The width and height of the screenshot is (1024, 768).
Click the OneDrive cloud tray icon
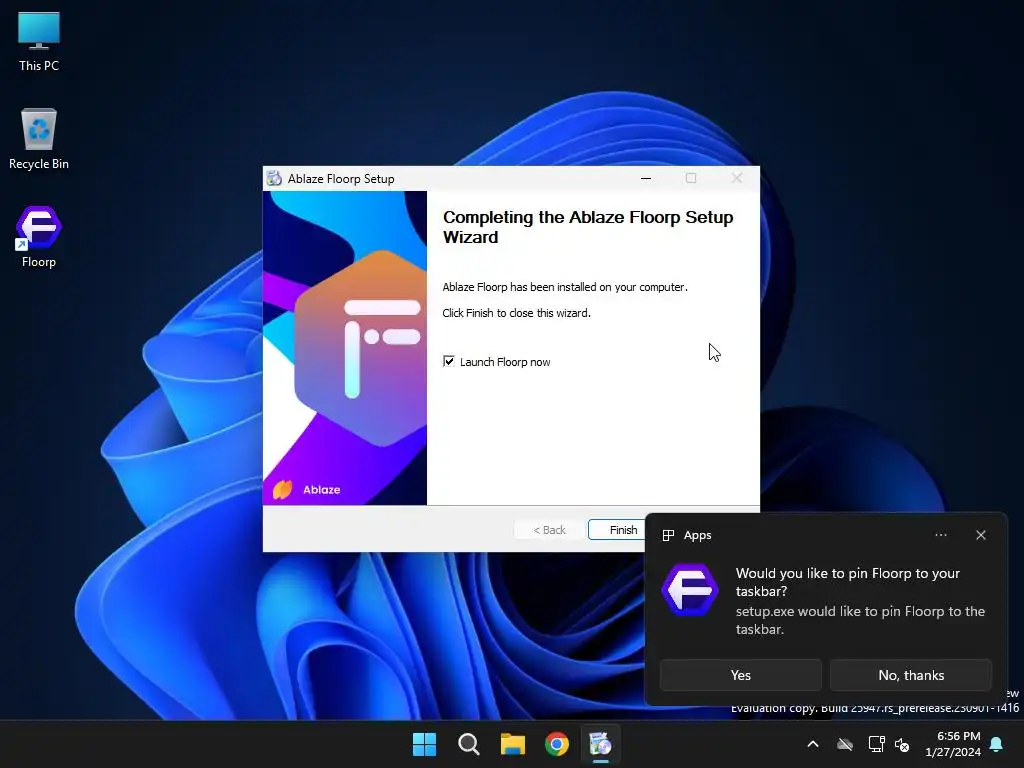coord(845,744)
